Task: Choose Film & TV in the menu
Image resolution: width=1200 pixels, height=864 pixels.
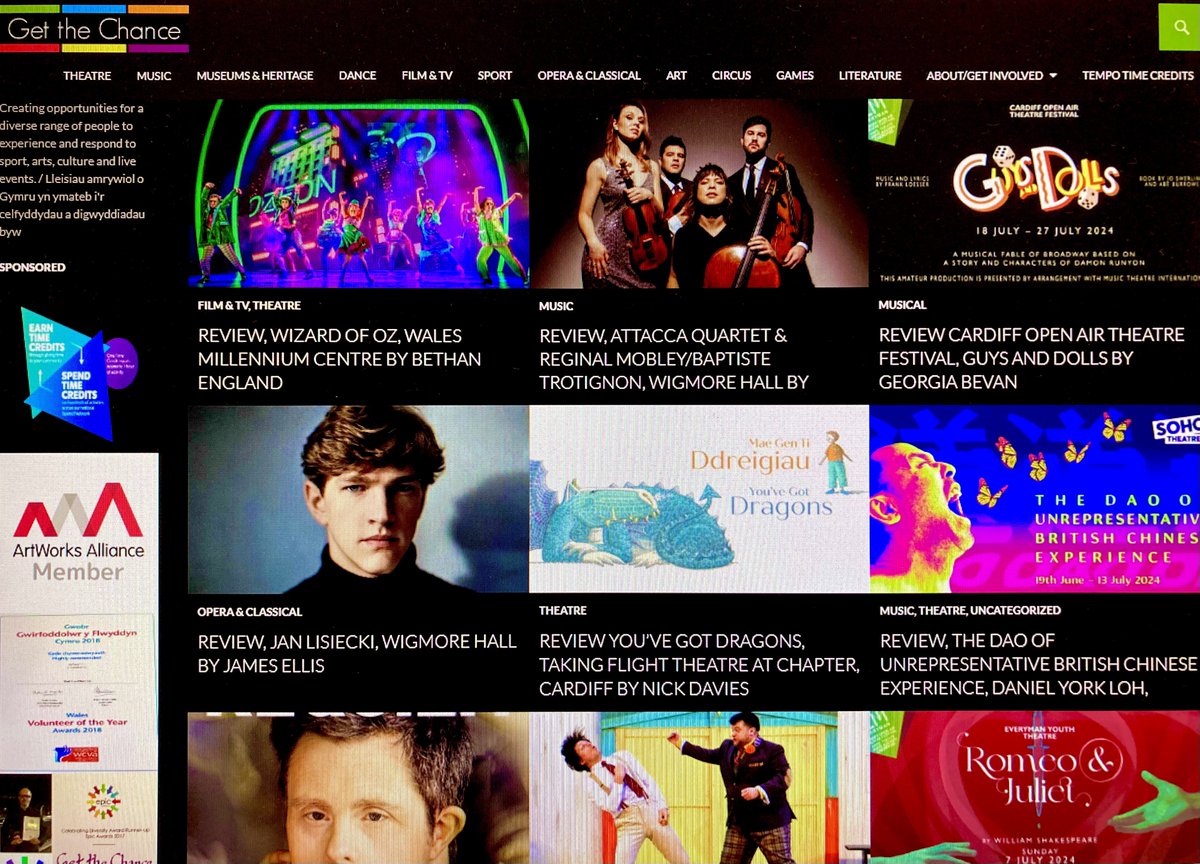Action: click(x=427, y=76)
